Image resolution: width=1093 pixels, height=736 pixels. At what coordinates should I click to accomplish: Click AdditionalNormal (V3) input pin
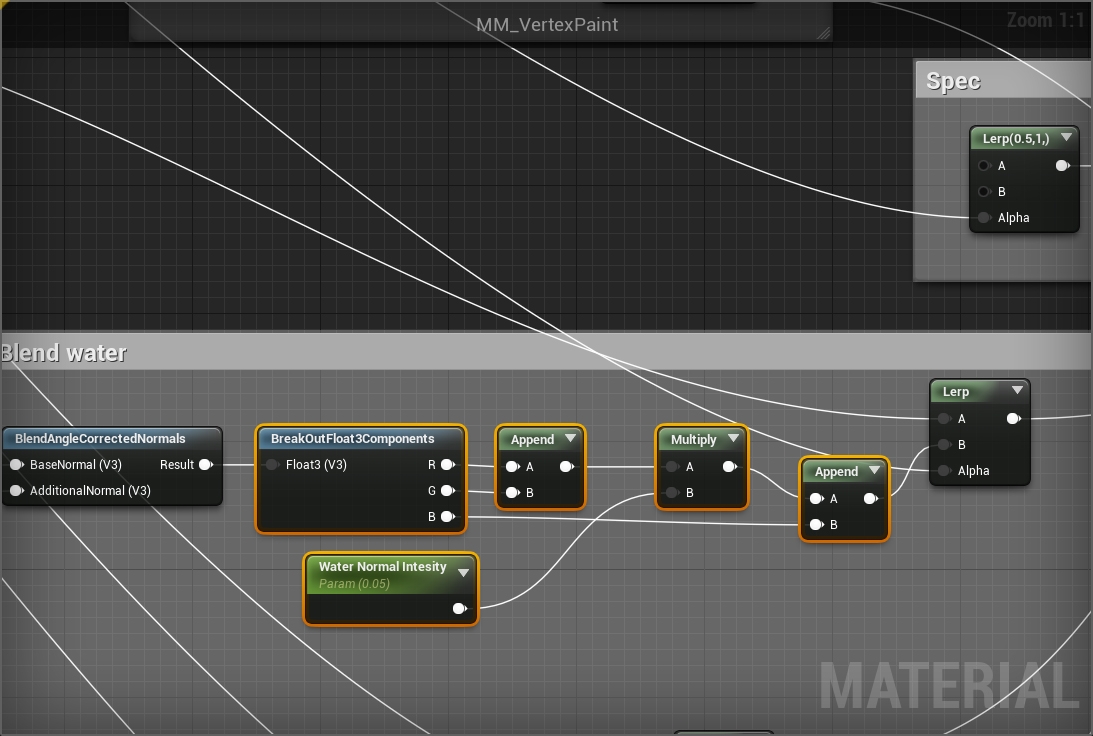coord(17,491)
